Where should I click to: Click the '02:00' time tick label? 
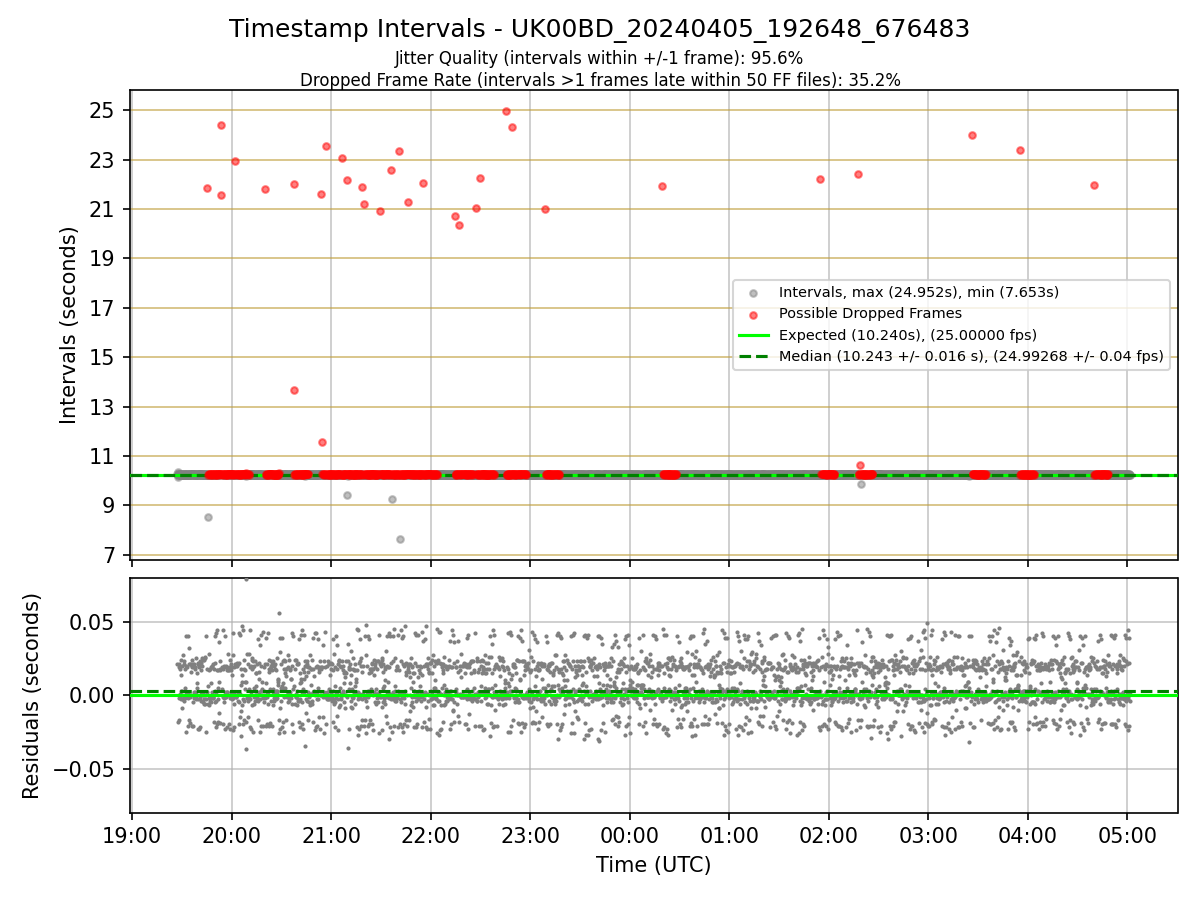(829, 835)
